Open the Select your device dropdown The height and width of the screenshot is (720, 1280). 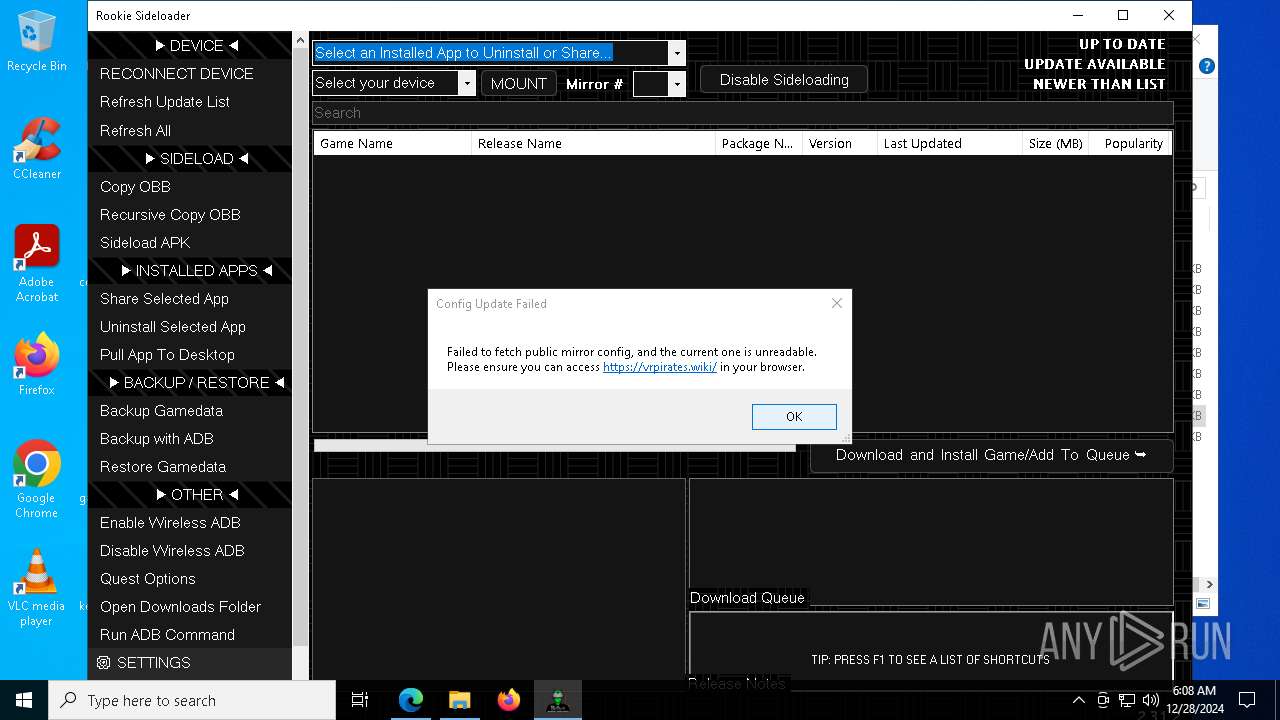click(467, 83)
